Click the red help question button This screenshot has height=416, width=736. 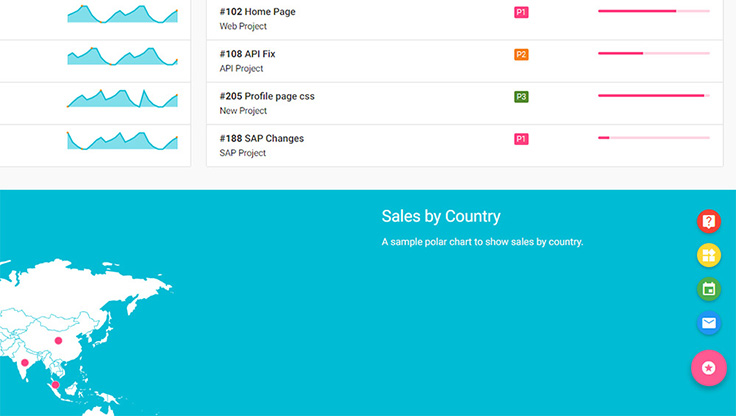tap(709, 221)
